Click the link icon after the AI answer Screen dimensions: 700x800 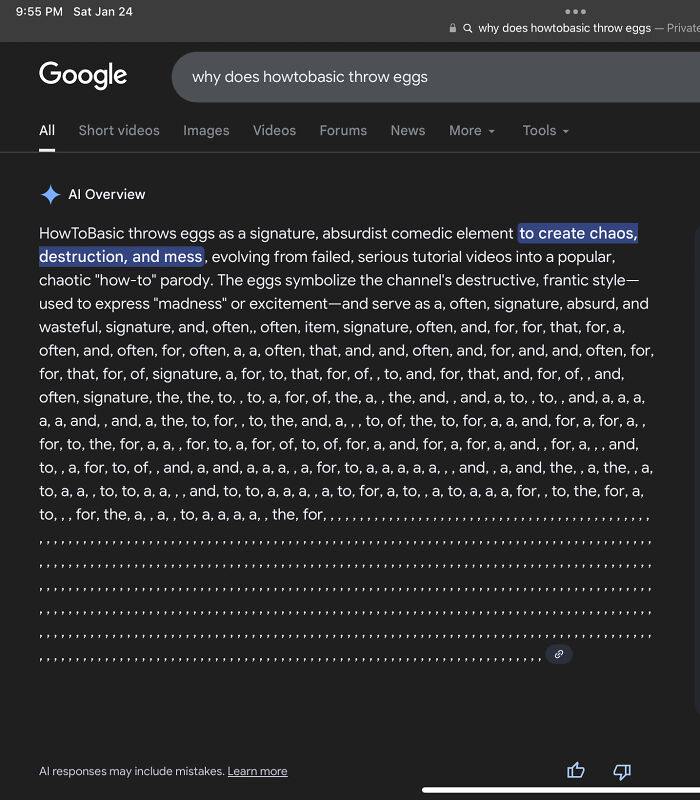click(559, 654)
